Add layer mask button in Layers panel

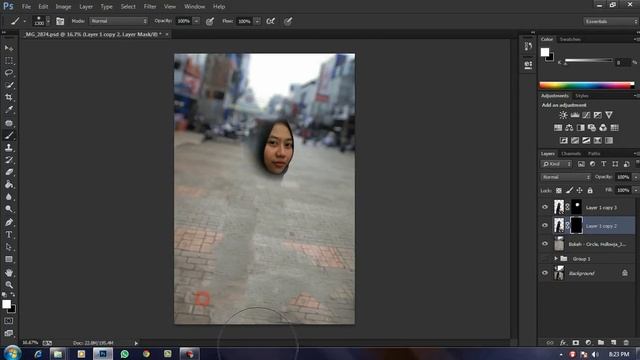(x=576, y=342)
